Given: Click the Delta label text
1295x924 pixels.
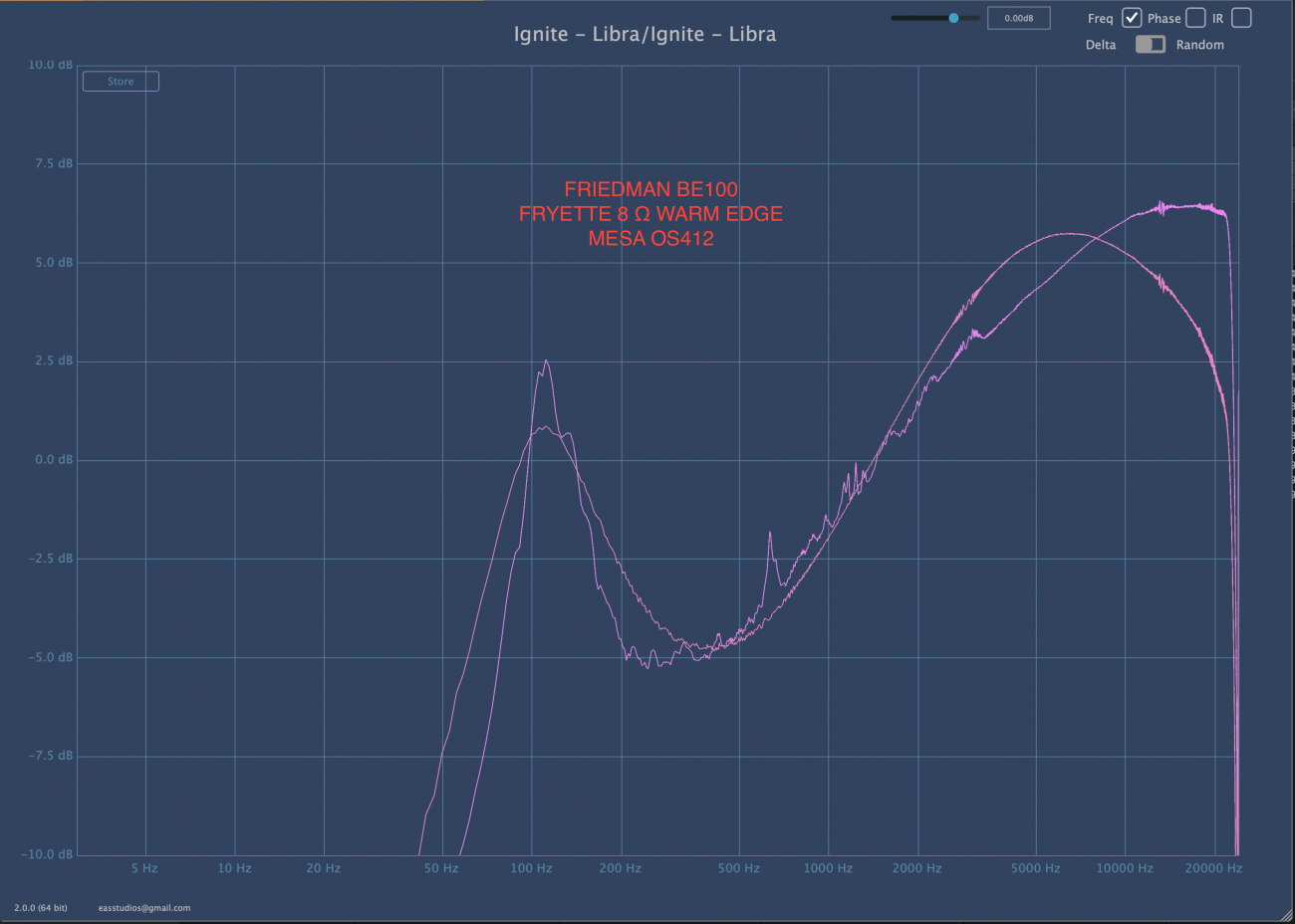Looking at the screenshot, I should [1101, 45].
